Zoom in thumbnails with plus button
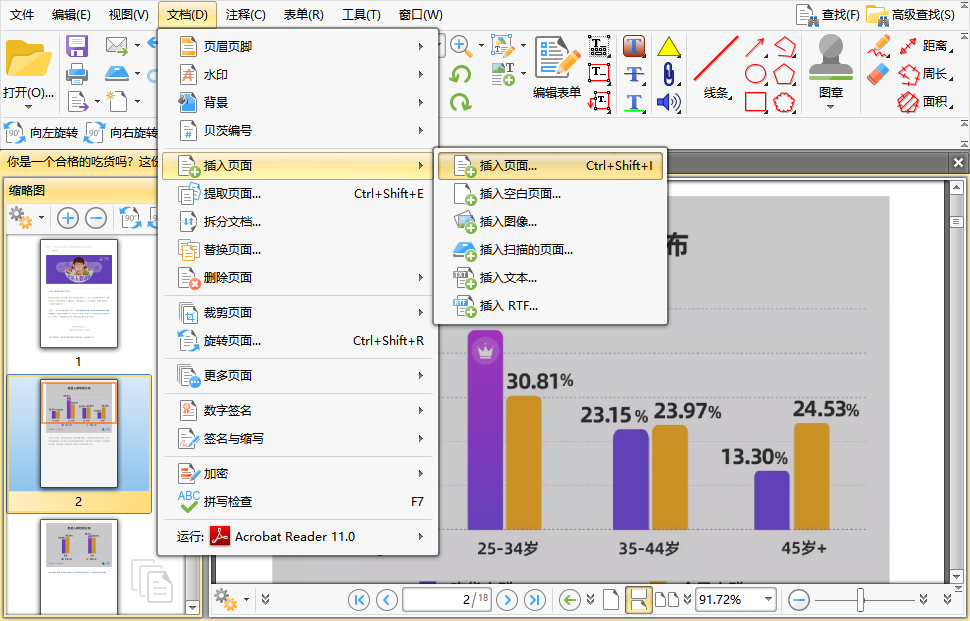 (67, 218)
